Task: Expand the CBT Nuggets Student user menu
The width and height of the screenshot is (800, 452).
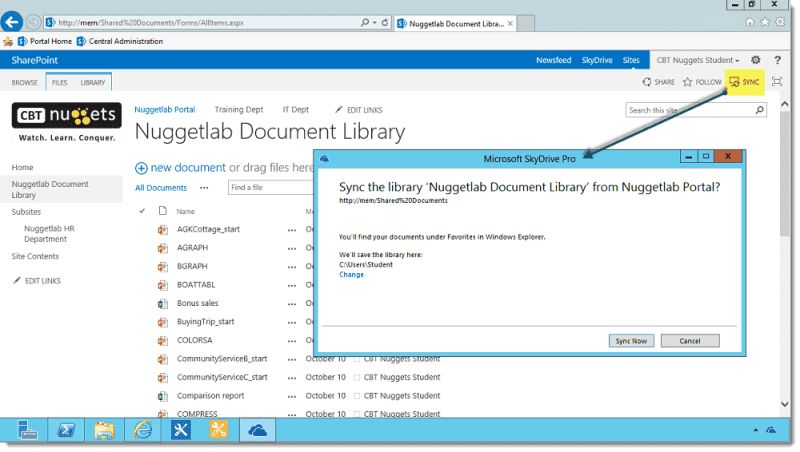Action: click(697, 60)
